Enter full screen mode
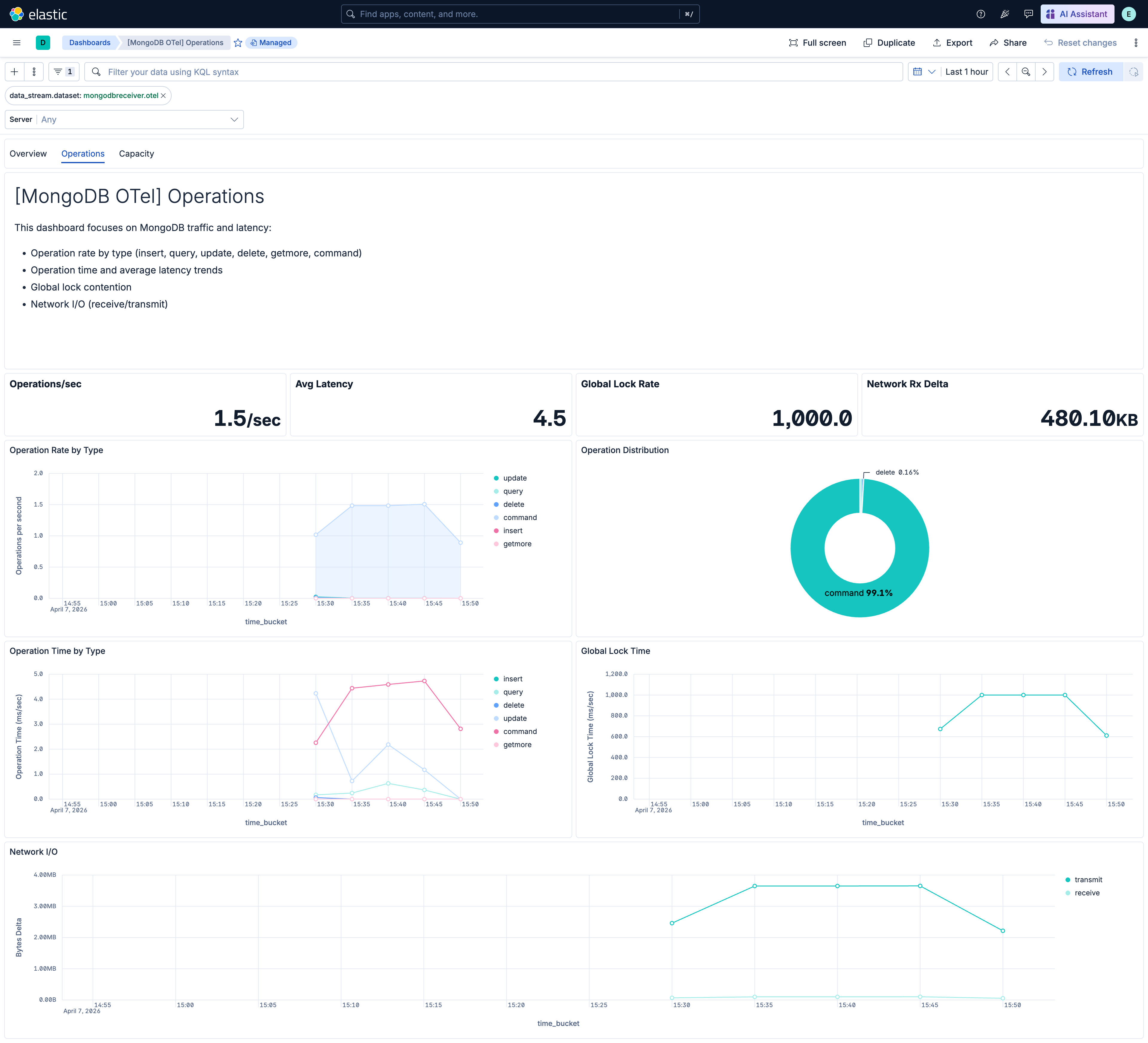Image resolution: width=1148 pixels, height=1043 pixels. tap(817, 42)
